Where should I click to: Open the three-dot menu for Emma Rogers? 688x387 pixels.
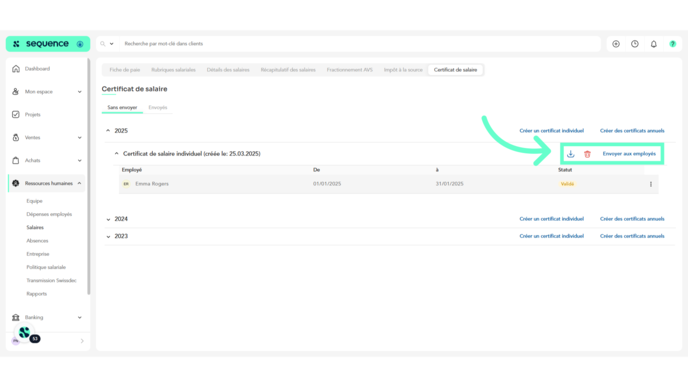(651, 184)
